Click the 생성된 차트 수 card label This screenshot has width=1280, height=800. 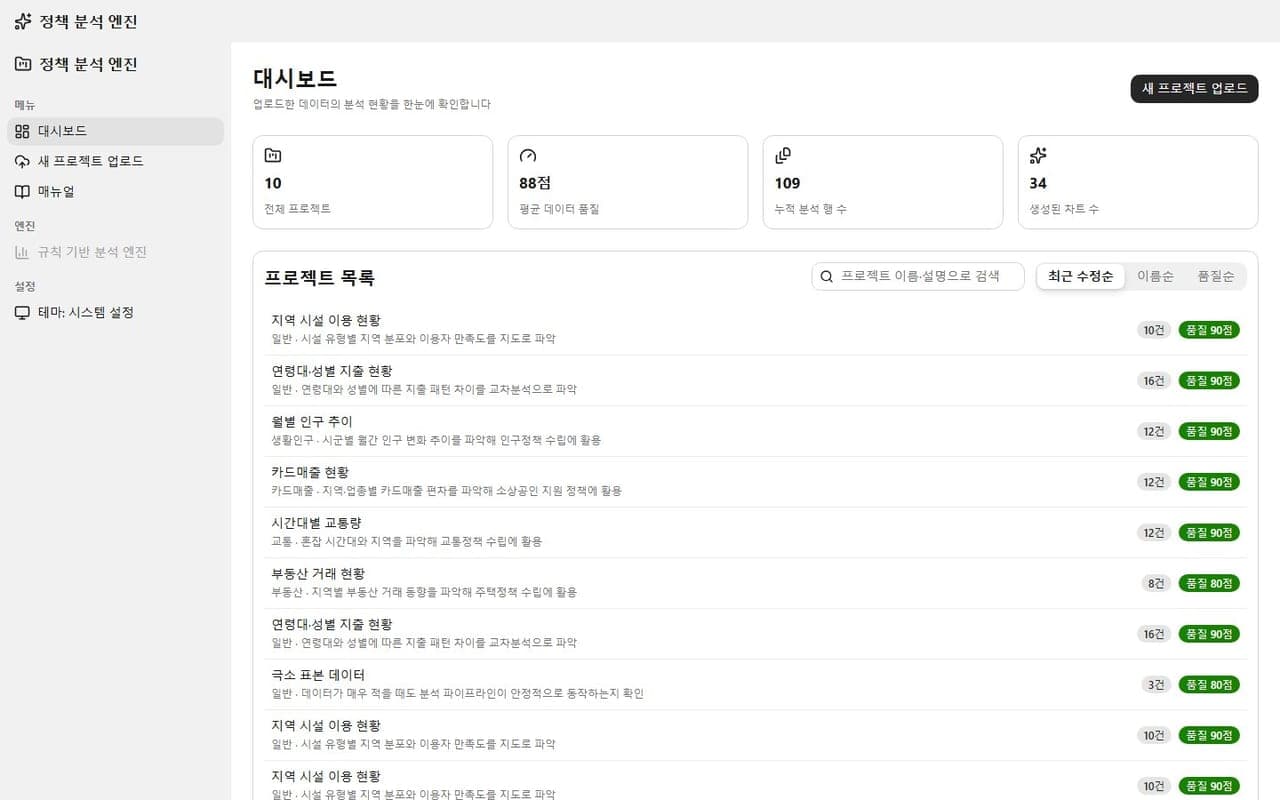(x=1064, y=209)
